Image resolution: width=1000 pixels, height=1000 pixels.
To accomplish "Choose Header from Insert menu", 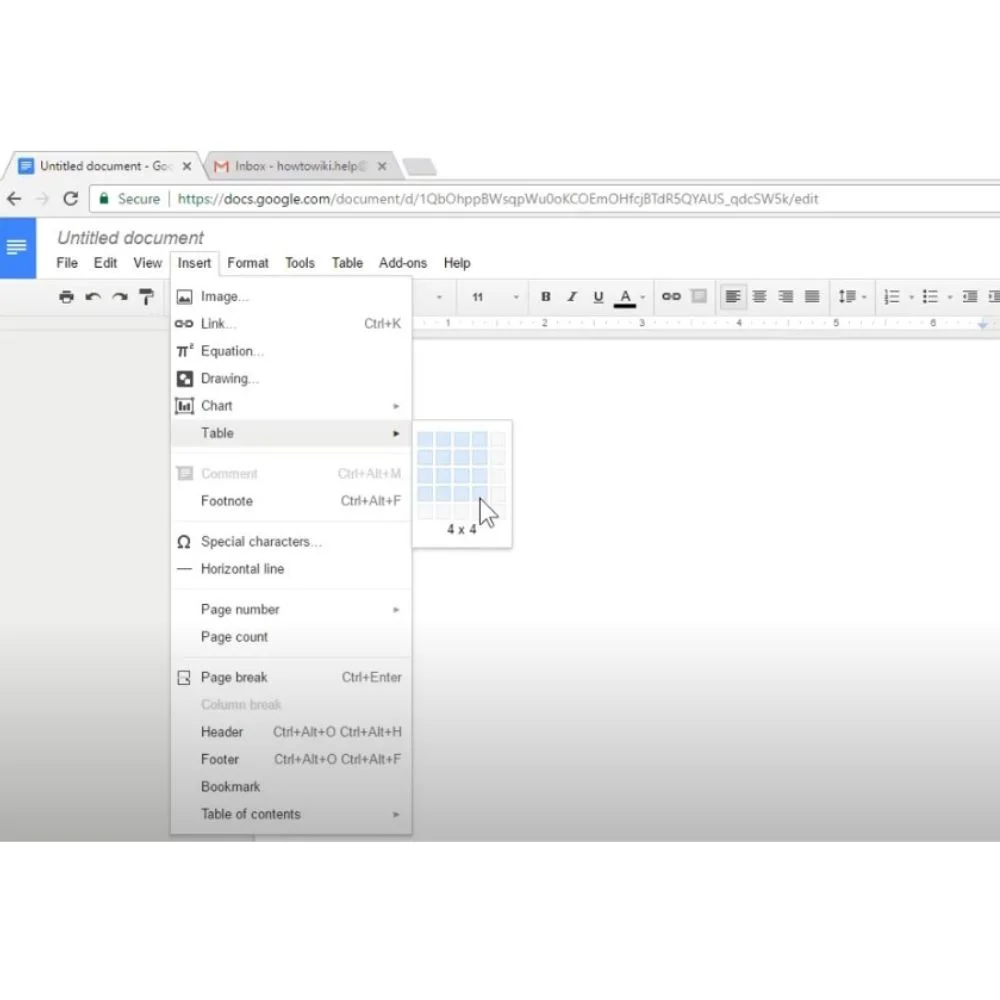I will 291,732.
